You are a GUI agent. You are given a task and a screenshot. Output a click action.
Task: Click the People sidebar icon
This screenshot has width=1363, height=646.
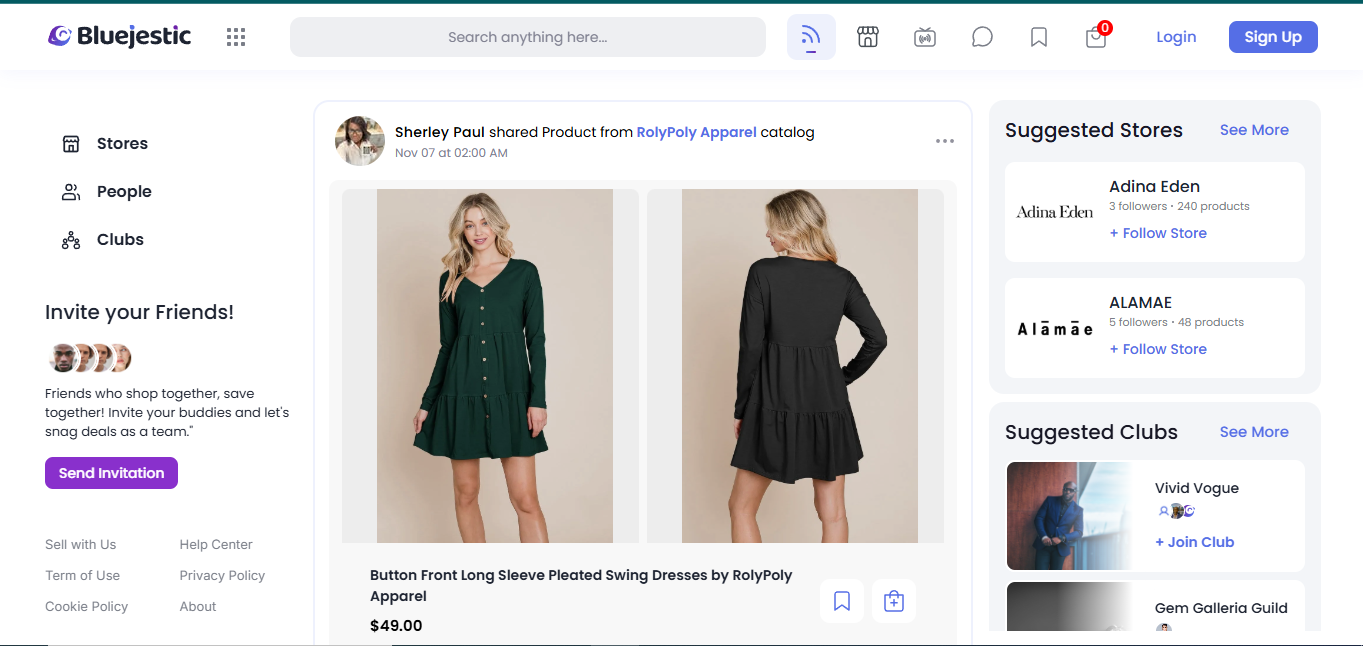(x=71, y=192)
